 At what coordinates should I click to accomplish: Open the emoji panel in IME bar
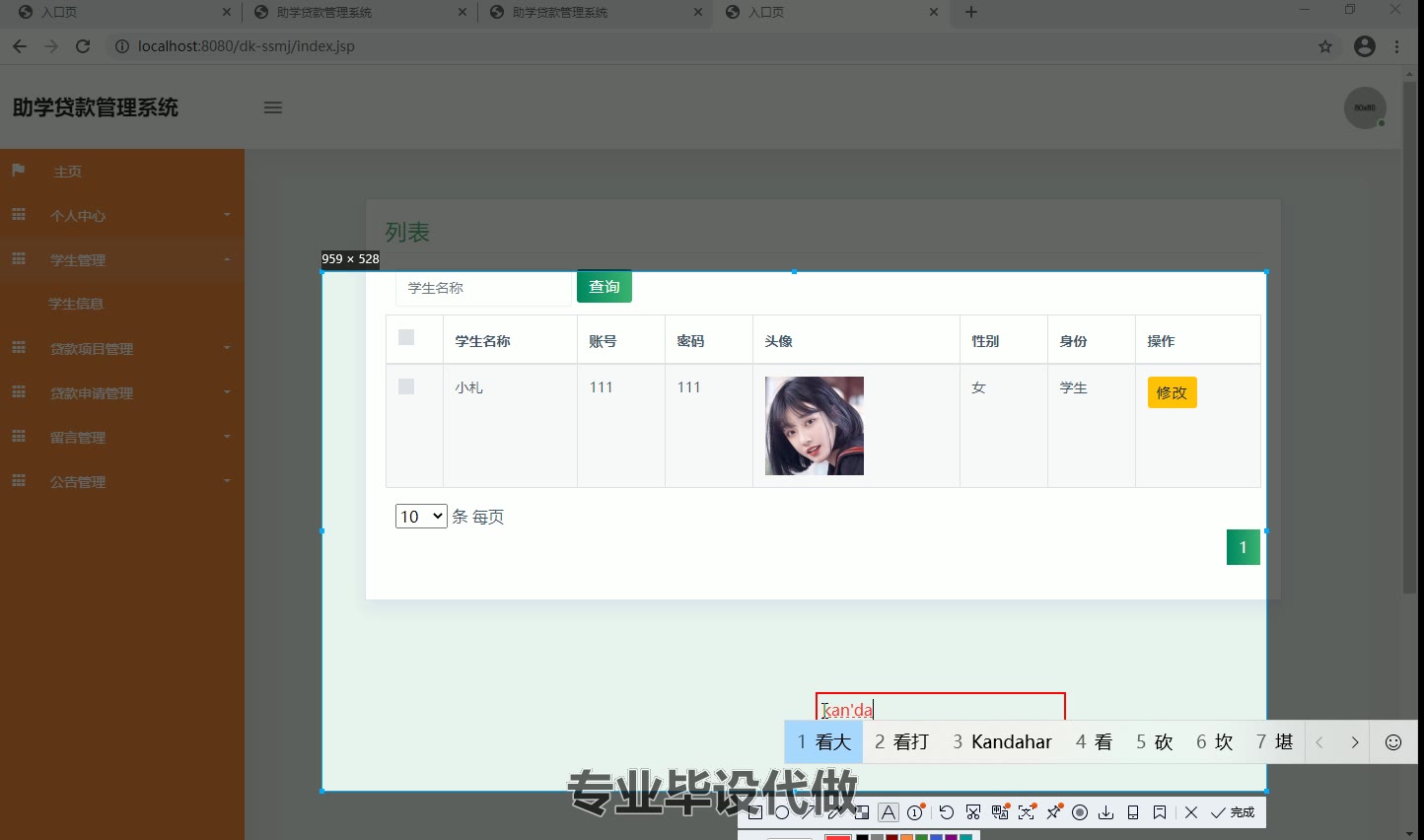coord(1393,742)
